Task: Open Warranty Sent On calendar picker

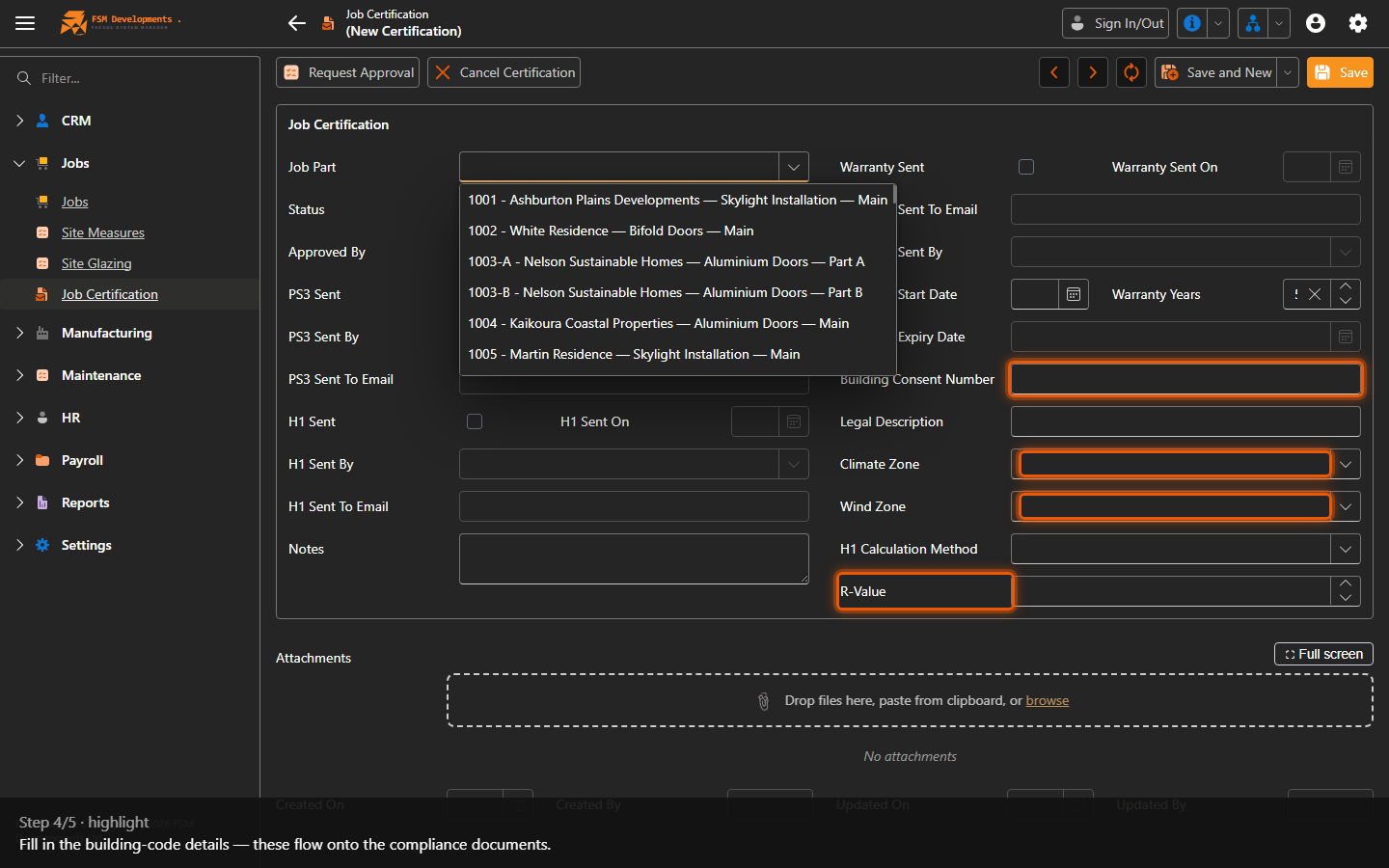Action: (x=1346, y=167)
